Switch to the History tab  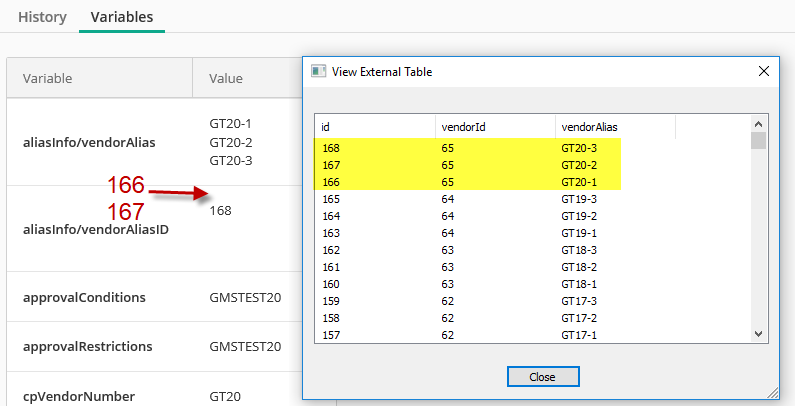[43, 17]
